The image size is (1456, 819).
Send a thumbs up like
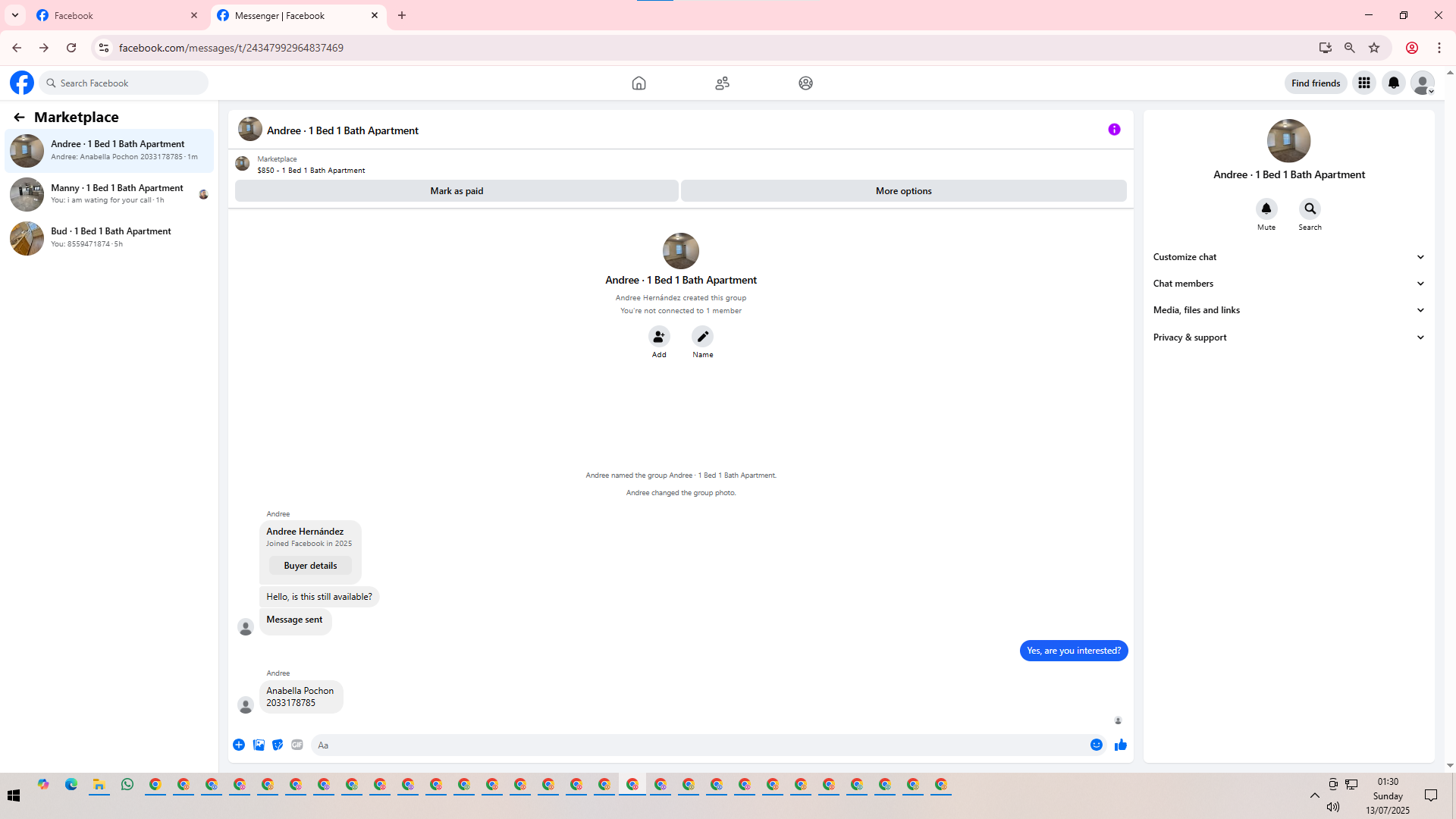click(x=1120, y=745)
